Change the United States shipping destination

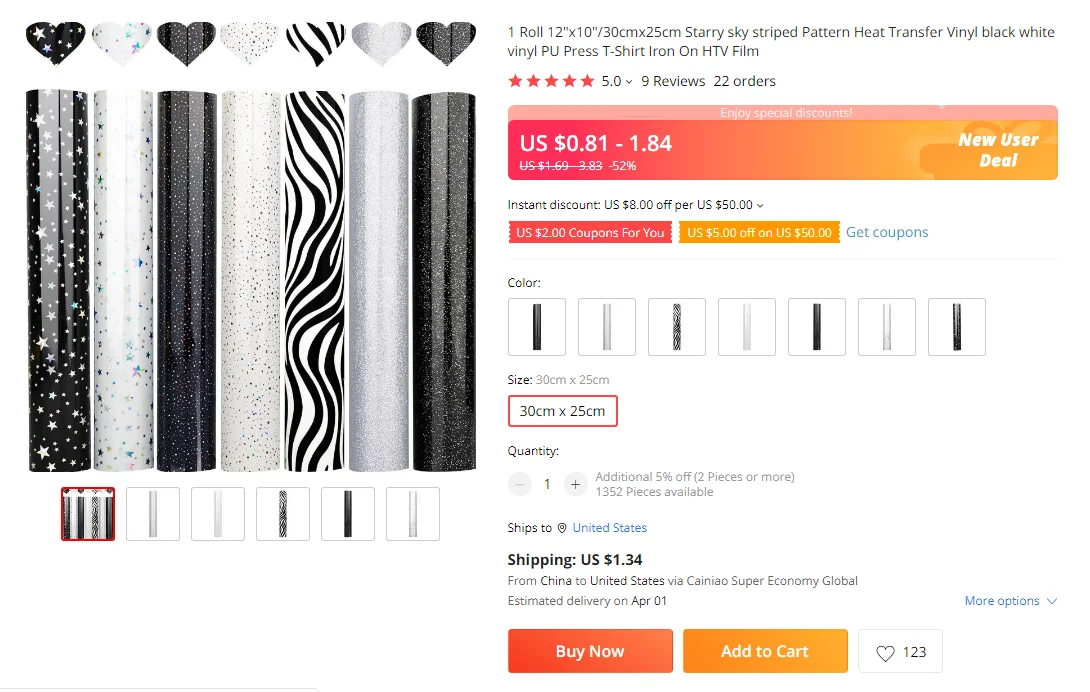610,528
